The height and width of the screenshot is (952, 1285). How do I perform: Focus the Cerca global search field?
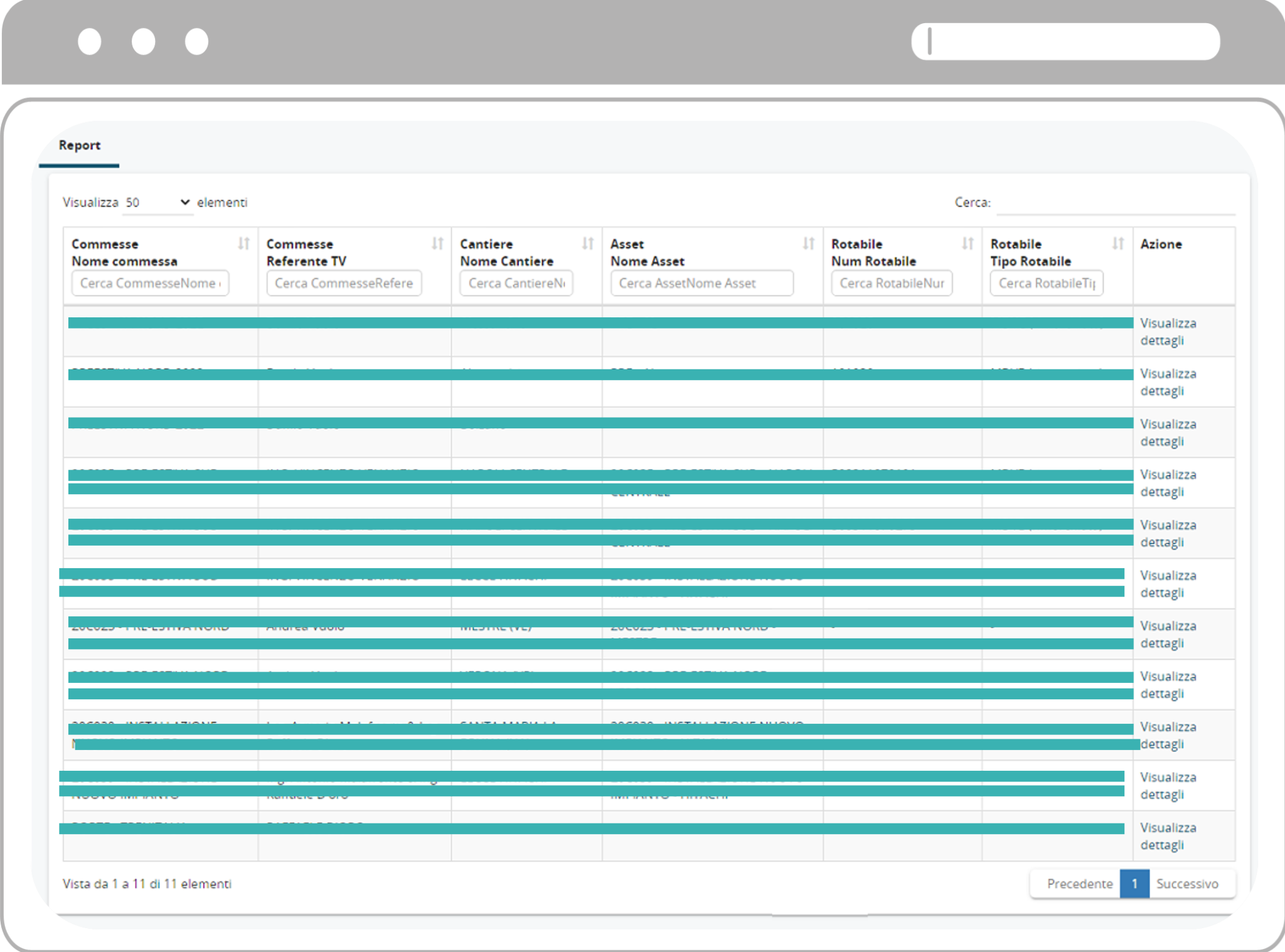pyautogui.click(x=1116, y=203)
